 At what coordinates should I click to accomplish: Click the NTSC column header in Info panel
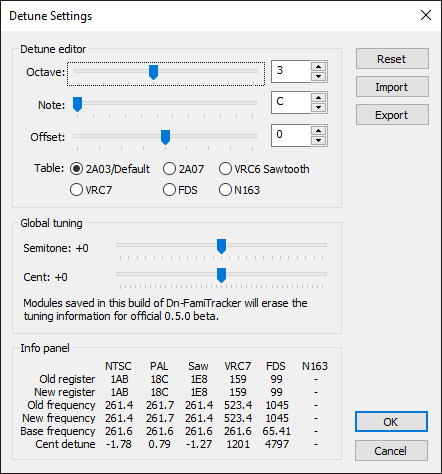pos(118,366)
